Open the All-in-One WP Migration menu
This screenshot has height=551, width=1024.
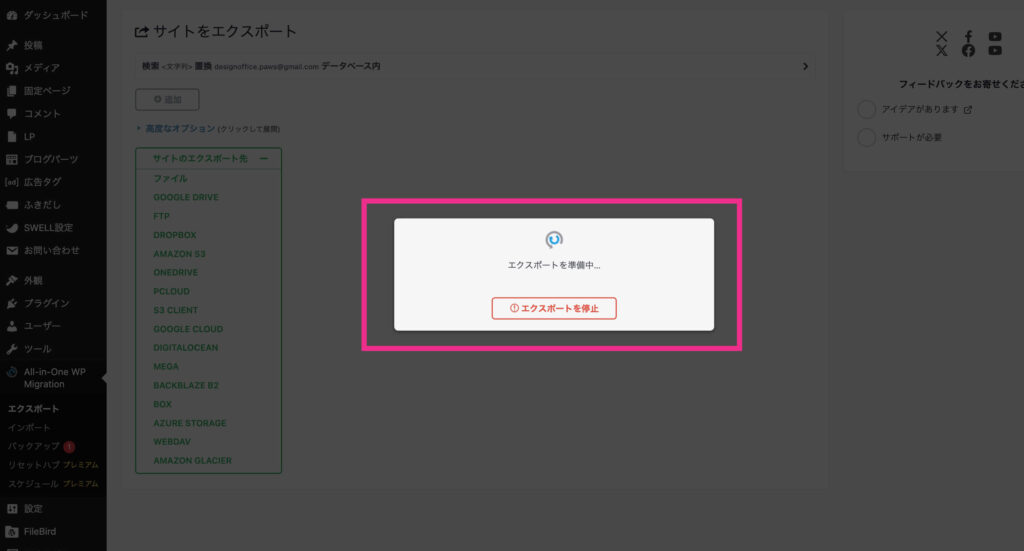tap(53, 378)
